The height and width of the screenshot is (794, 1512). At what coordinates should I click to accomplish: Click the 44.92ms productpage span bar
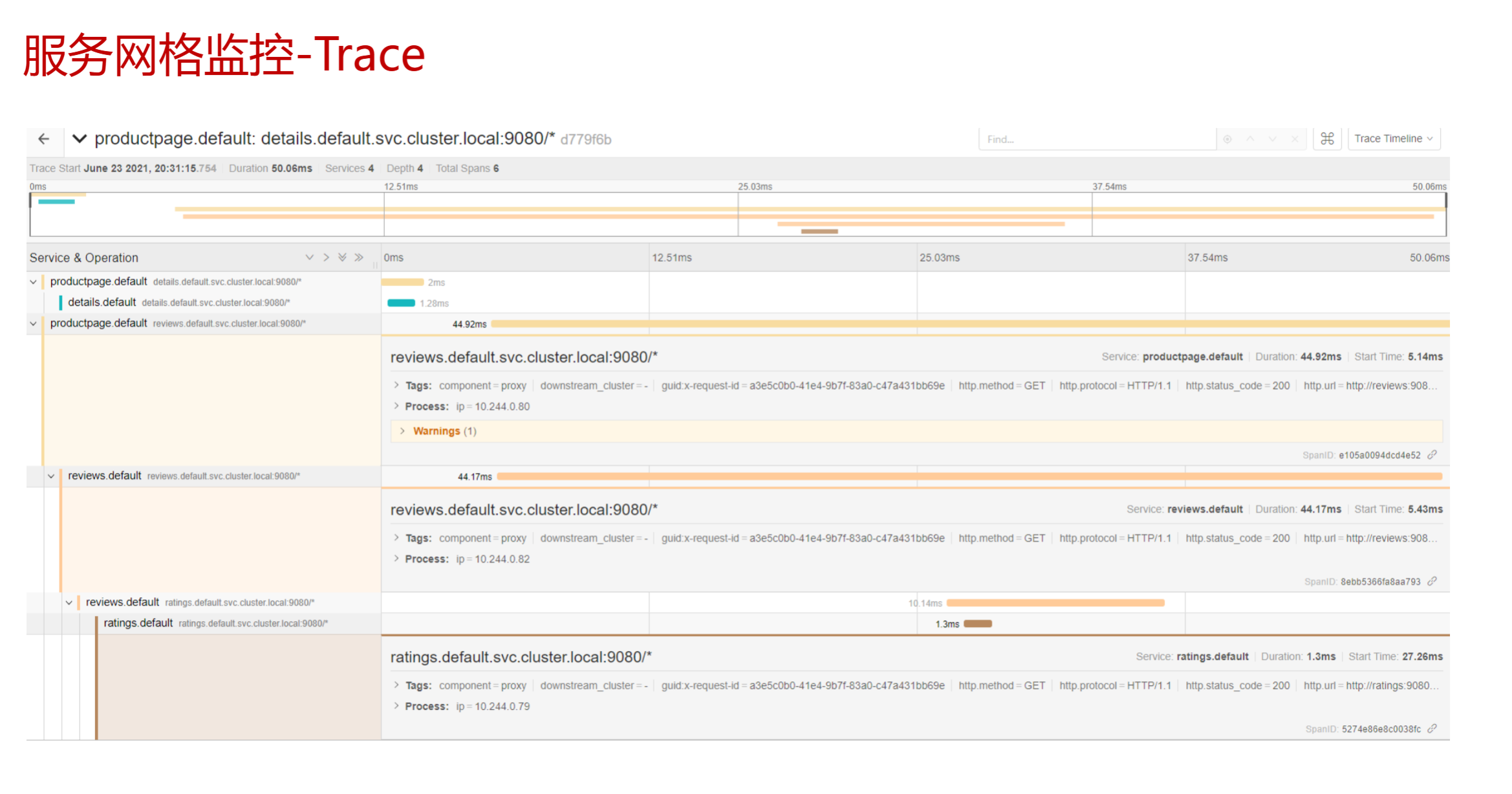pos(905,324)
